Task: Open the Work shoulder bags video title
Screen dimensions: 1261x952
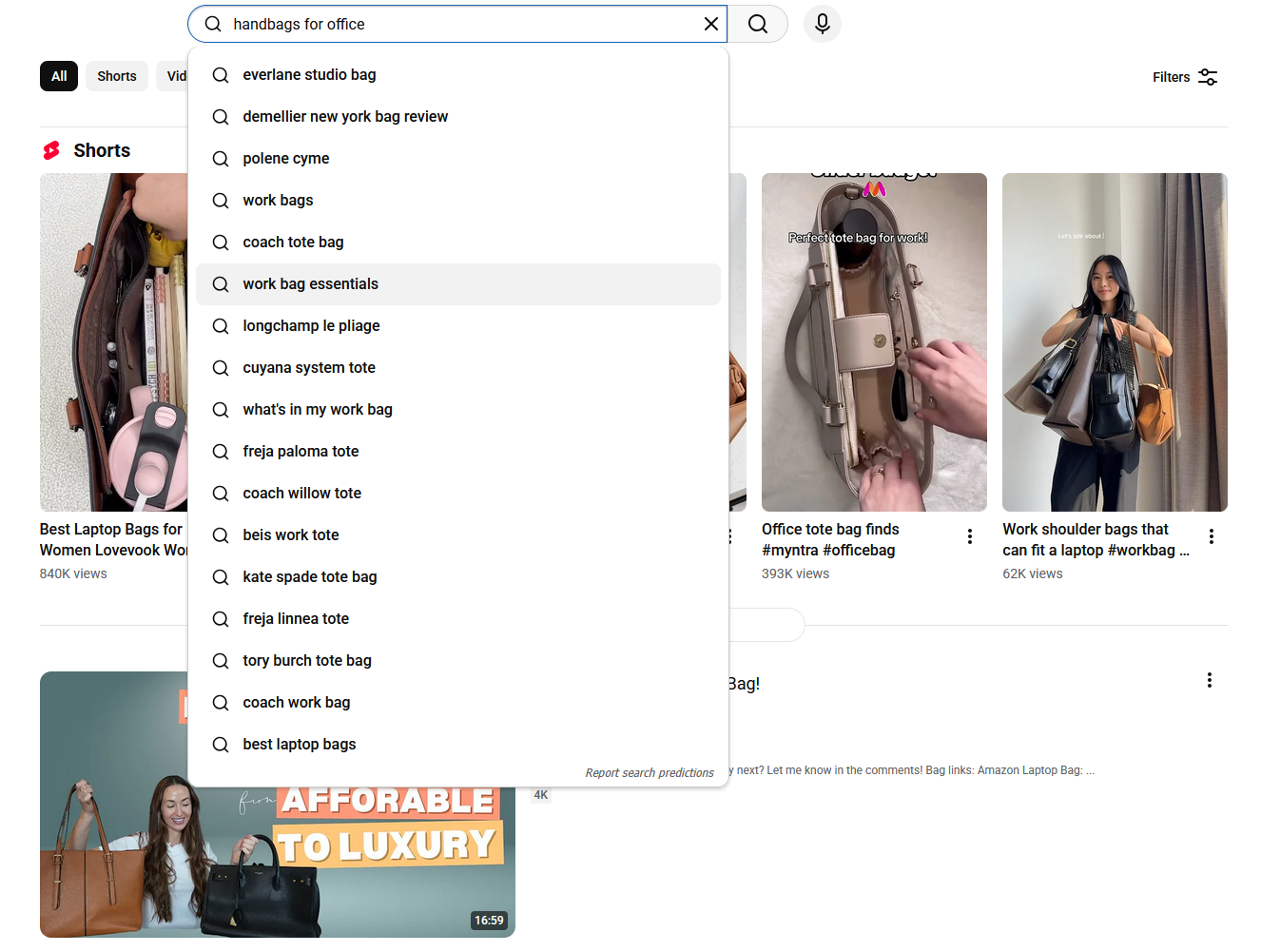Action: click(1096, 539)
